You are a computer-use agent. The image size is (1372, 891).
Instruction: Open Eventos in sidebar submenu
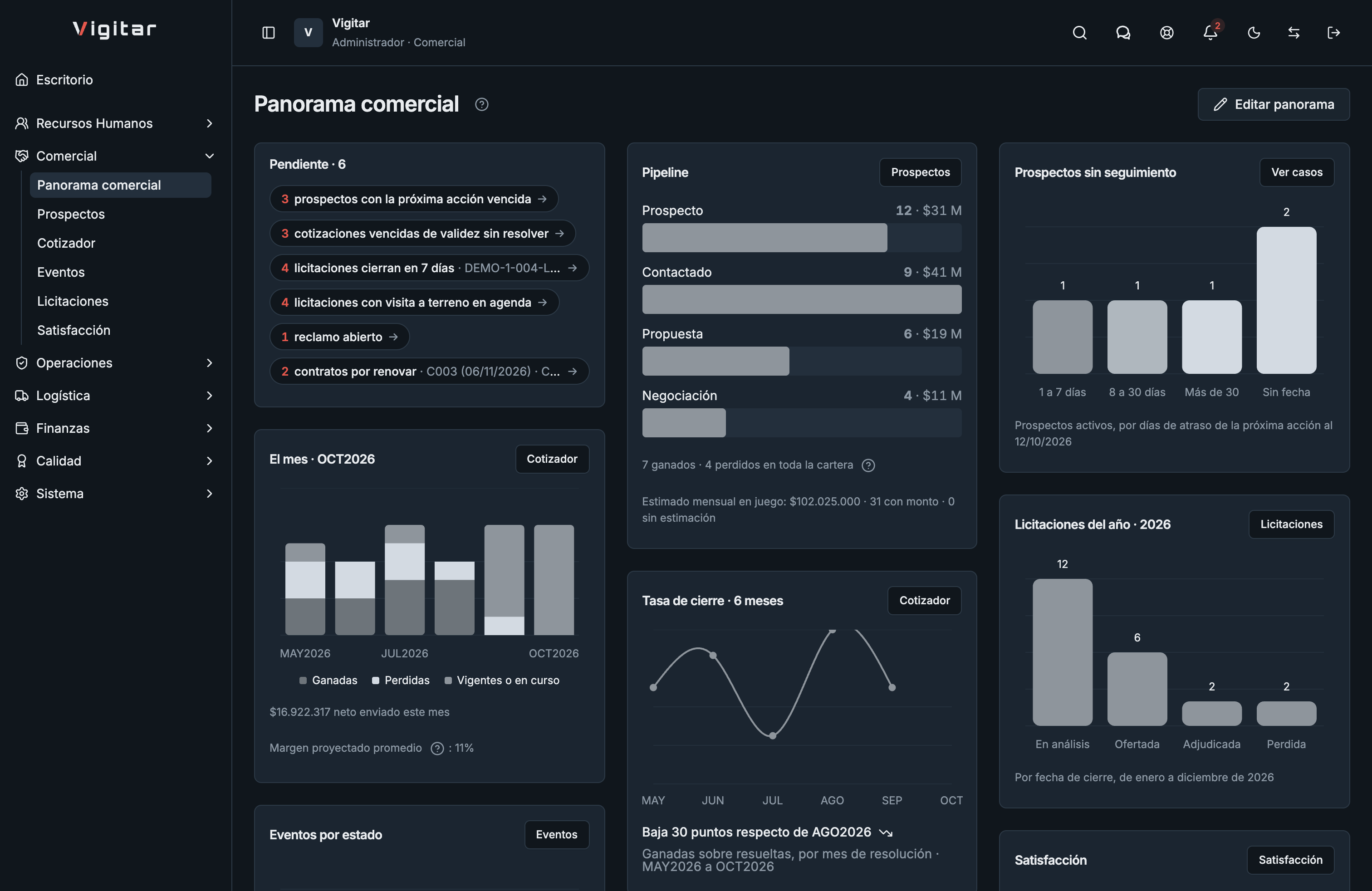pos(121,272)
